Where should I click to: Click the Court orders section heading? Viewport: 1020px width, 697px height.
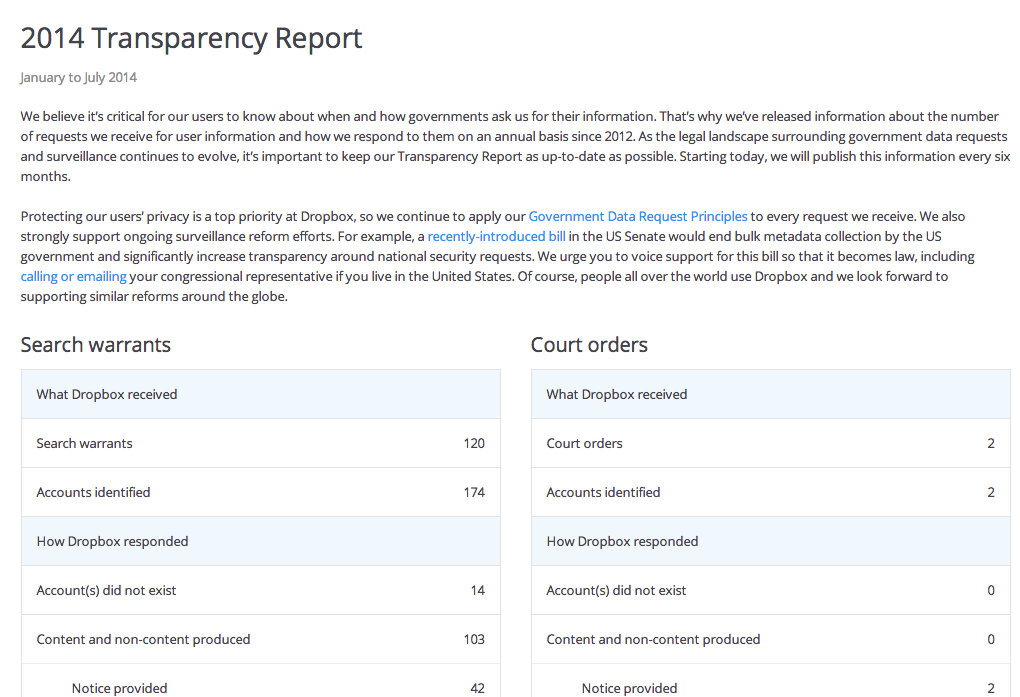(x=589, y=345)
